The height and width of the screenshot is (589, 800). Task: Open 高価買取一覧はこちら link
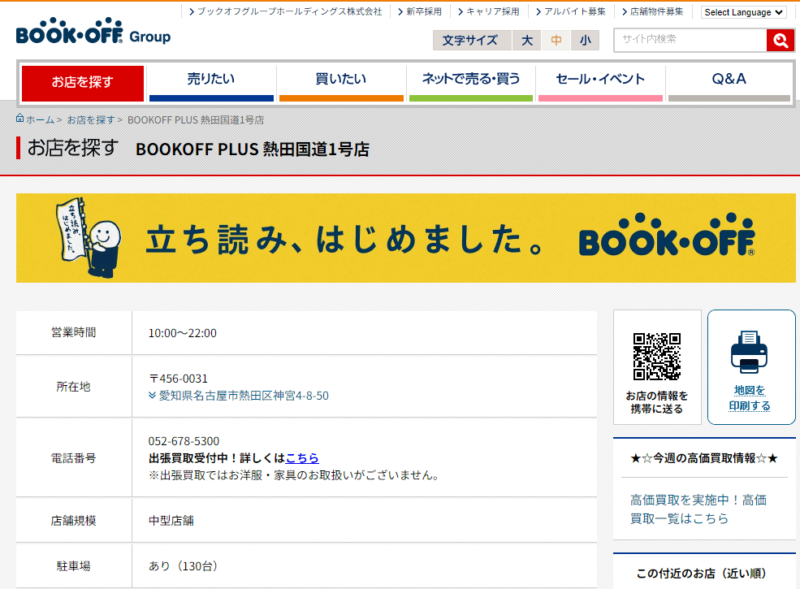point(698,509)
